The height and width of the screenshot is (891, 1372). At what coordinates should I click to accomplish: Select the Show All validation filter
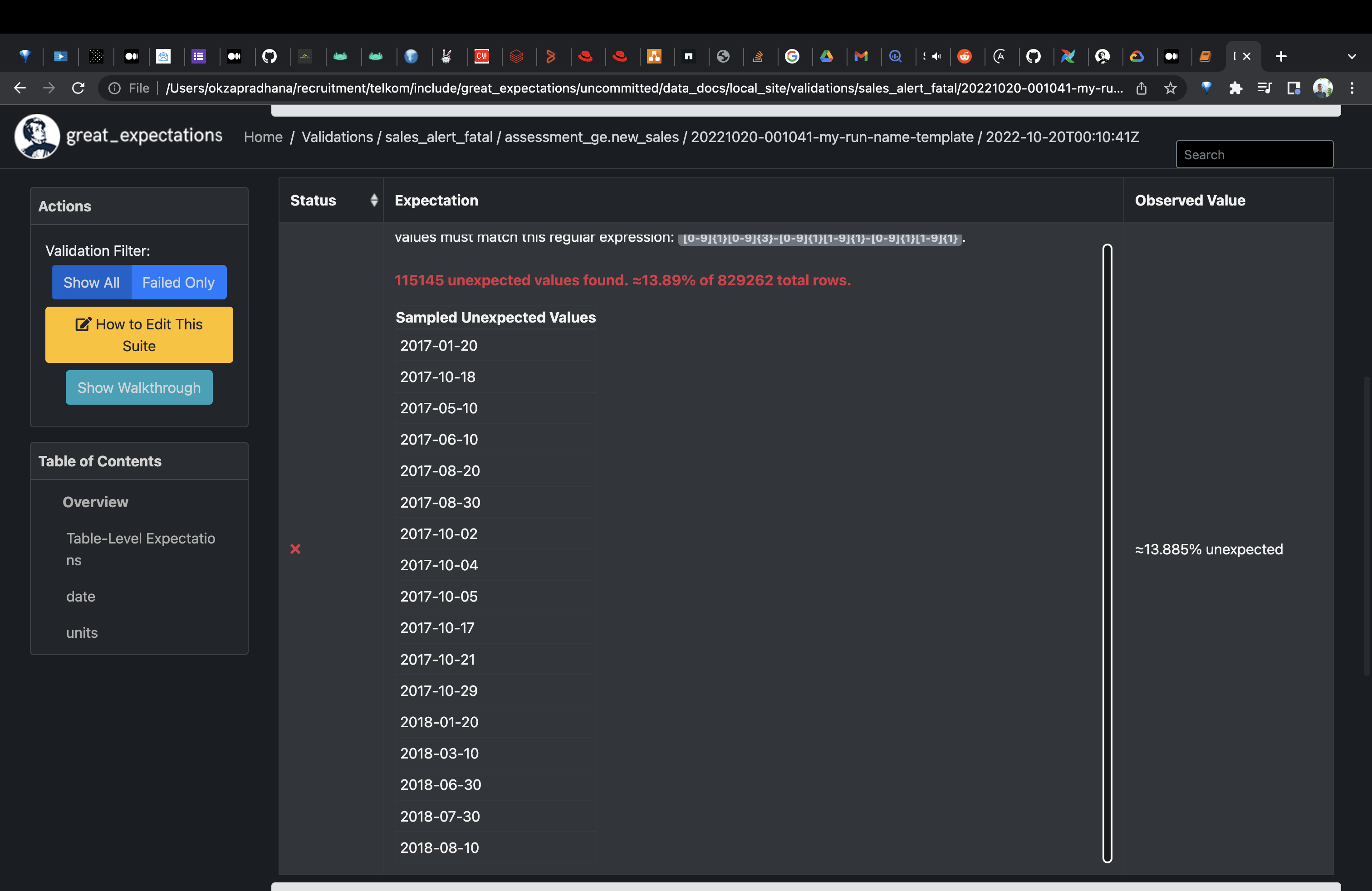pos(91,282)
